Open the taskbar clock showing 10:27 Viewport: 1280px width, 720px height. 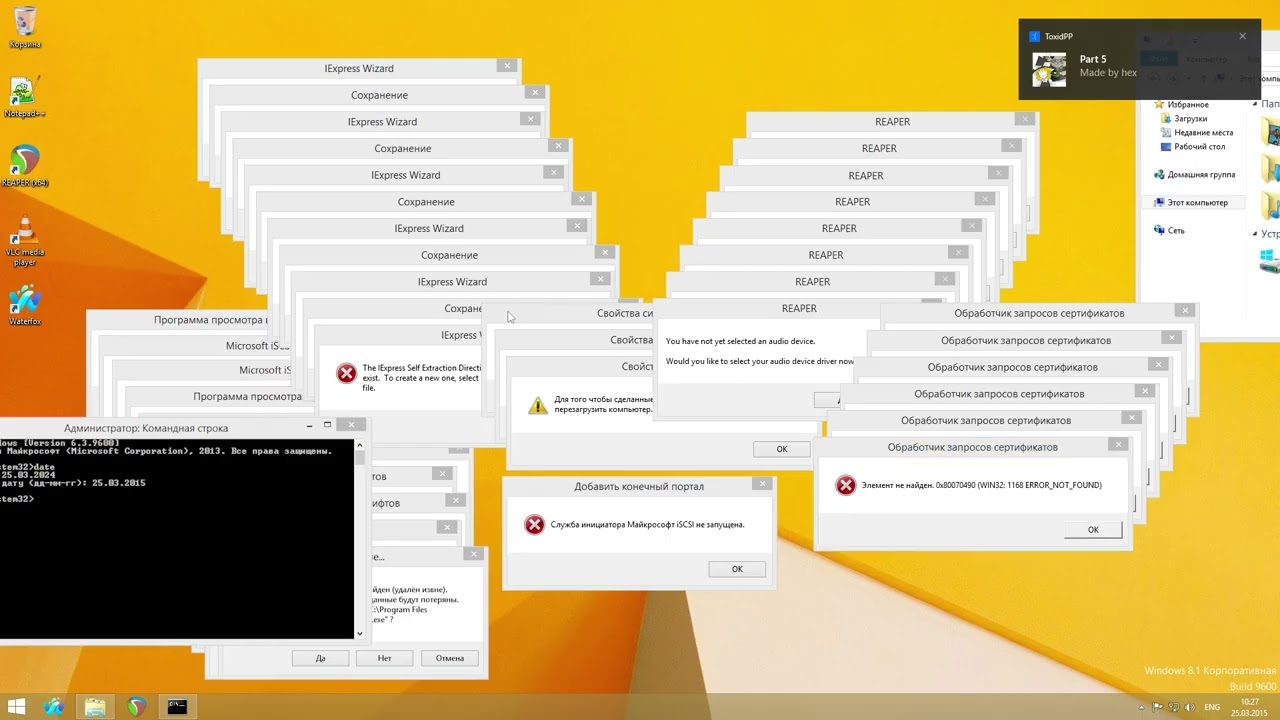click(1251, 707)
